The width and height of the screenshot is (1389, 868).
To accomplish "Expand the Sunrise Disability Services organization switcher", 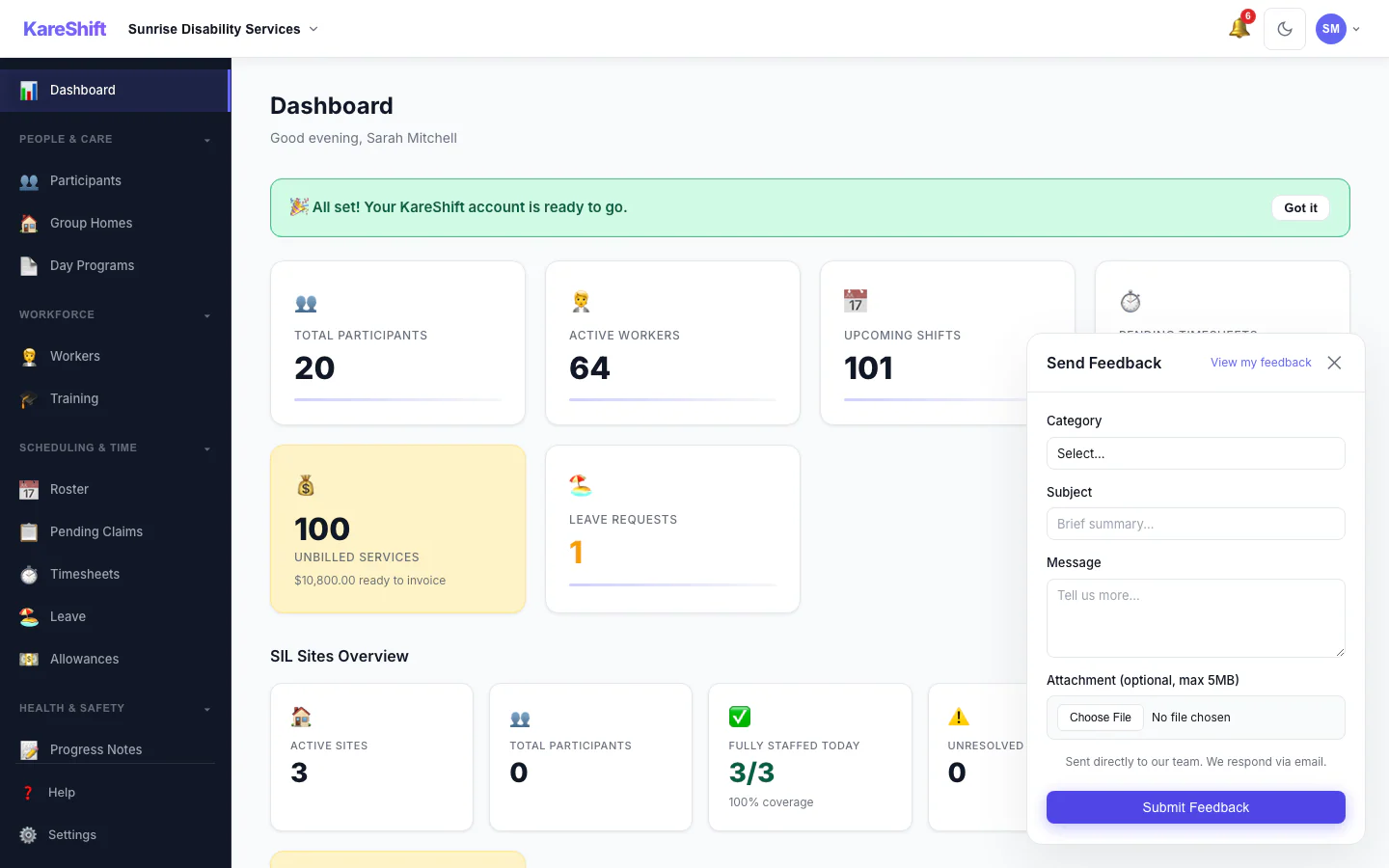I will point(223,29).
